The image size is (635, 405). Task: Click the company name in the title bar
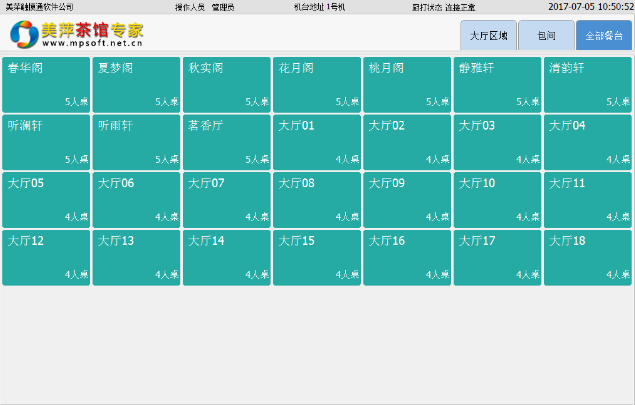tap(39, 7)
